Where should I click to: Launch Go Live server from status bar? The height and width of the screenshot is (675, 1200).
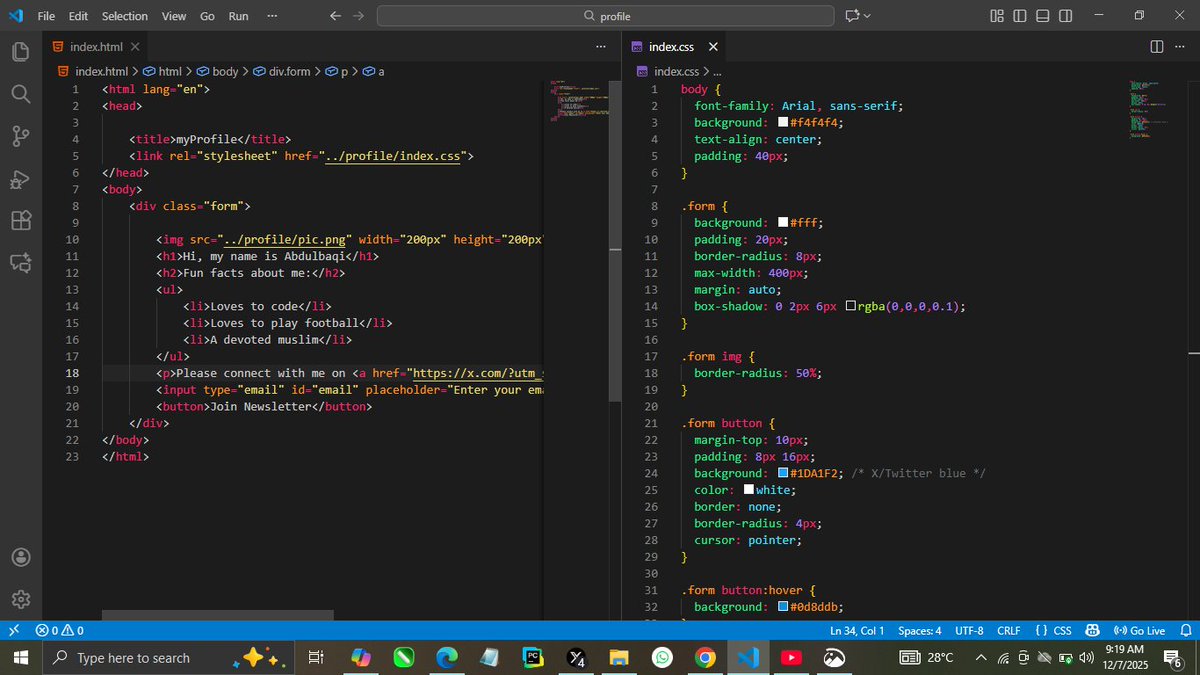pos(1139,630)
